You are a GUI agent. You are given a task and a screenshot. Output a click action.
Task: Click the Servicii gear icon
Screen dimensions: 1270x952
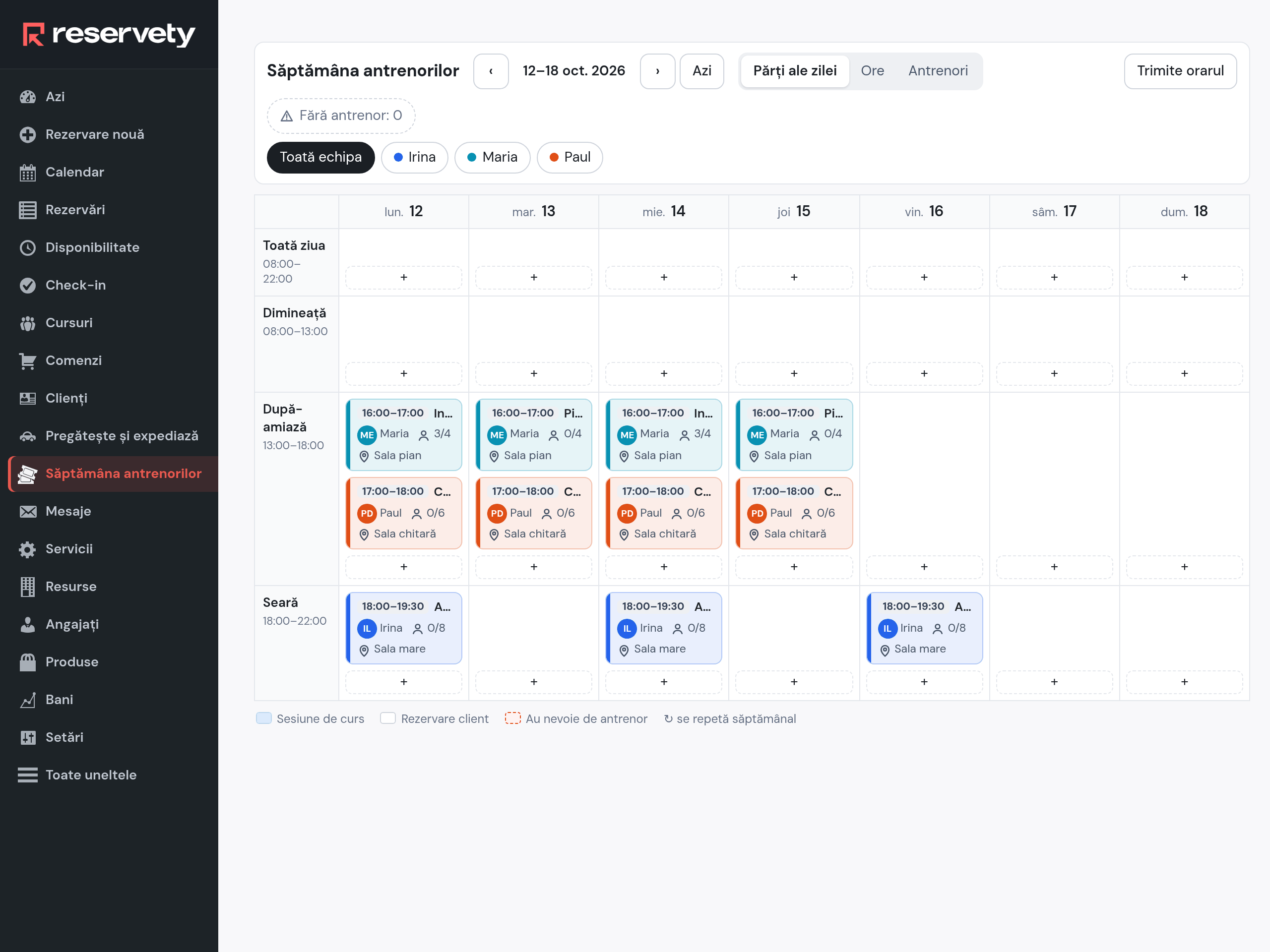pyautogui.click(x=28, y=549)
